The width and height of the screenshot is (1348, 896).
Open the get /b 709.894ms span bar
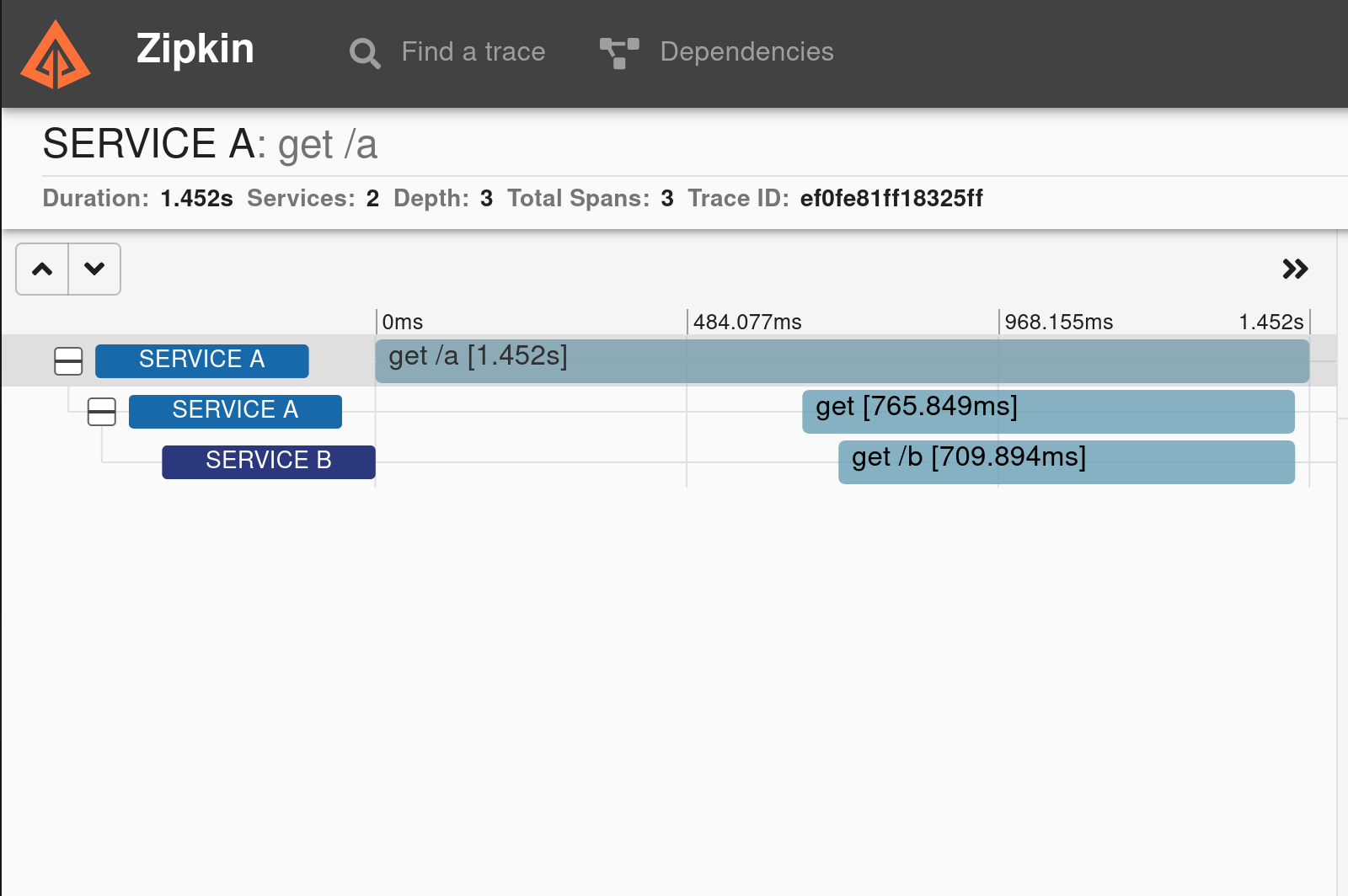pyautogui.click(x=1066, y=461)
